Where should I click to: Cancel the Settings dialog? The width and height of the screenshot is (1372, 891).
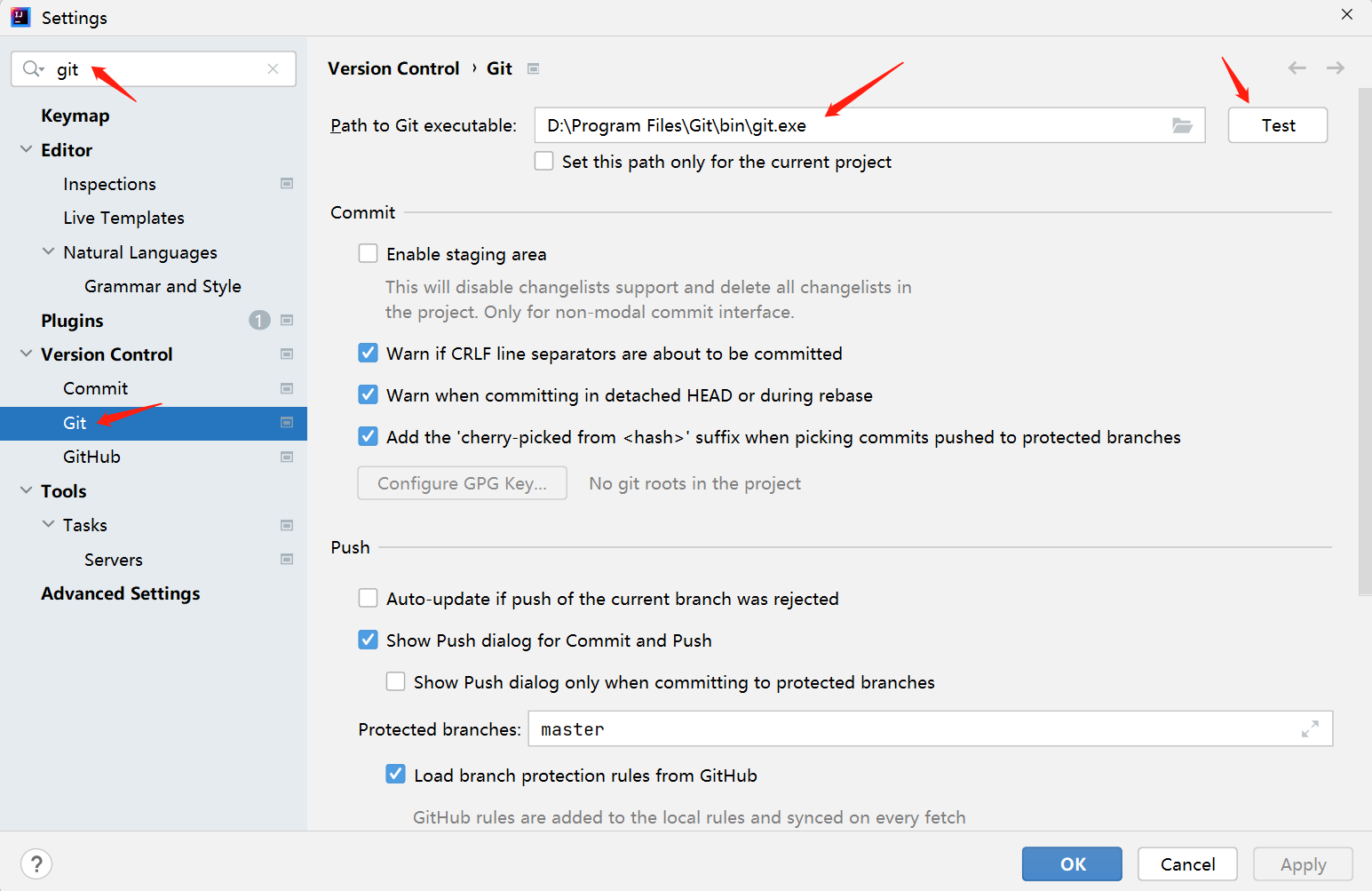(1187, 863)
